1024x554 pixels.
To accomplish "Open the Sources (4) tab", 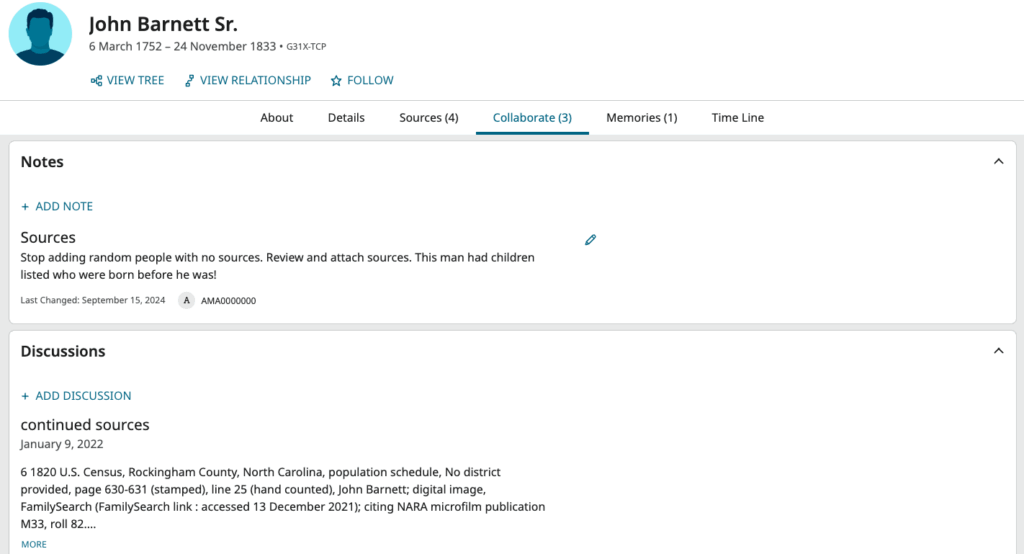I will click(428, 118).
